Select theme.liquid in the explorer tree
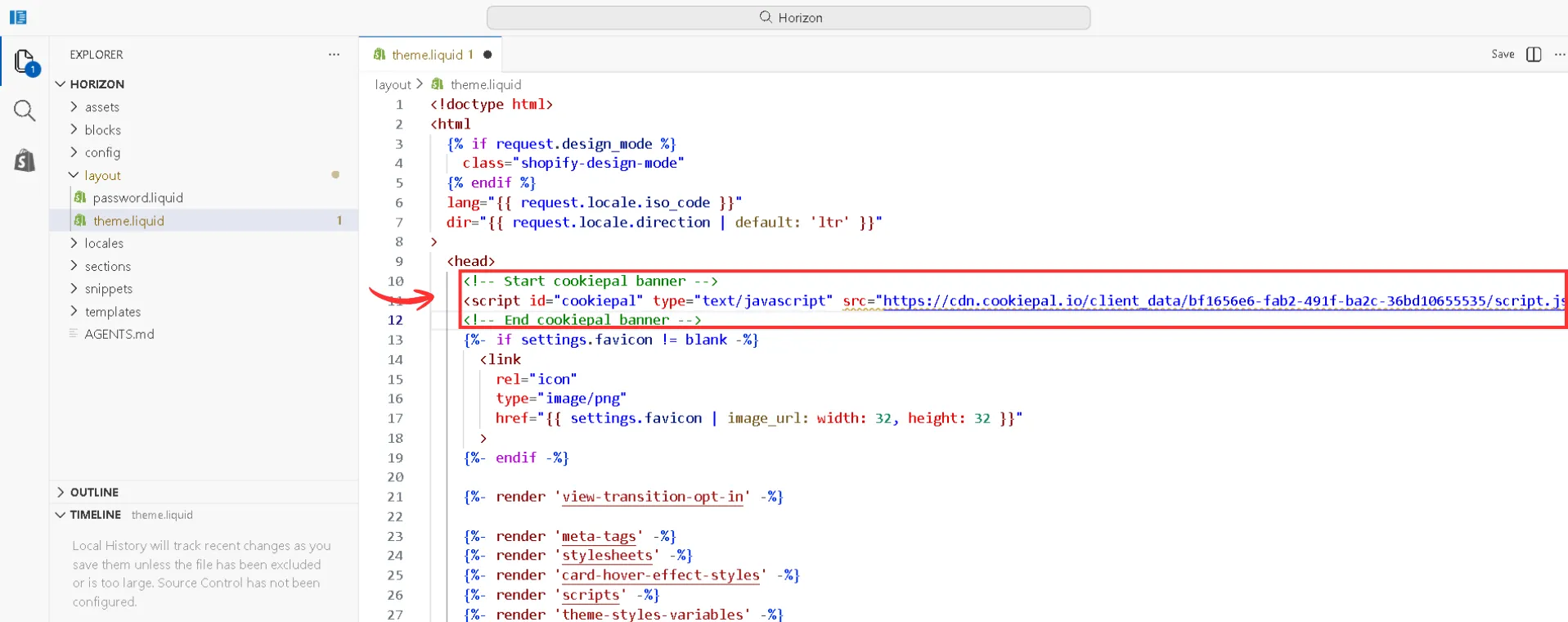This screenshot has height=622, width=1568. [204, 220]
